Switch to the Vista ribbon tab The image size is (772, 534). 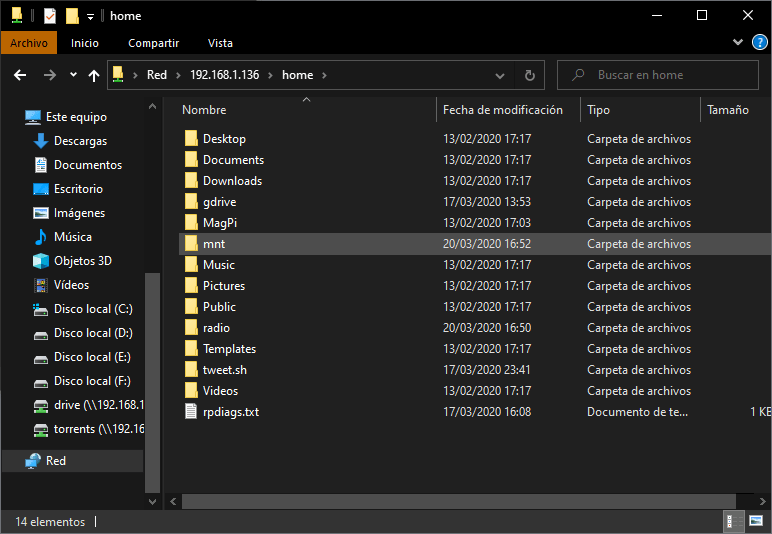coord(220,43)
